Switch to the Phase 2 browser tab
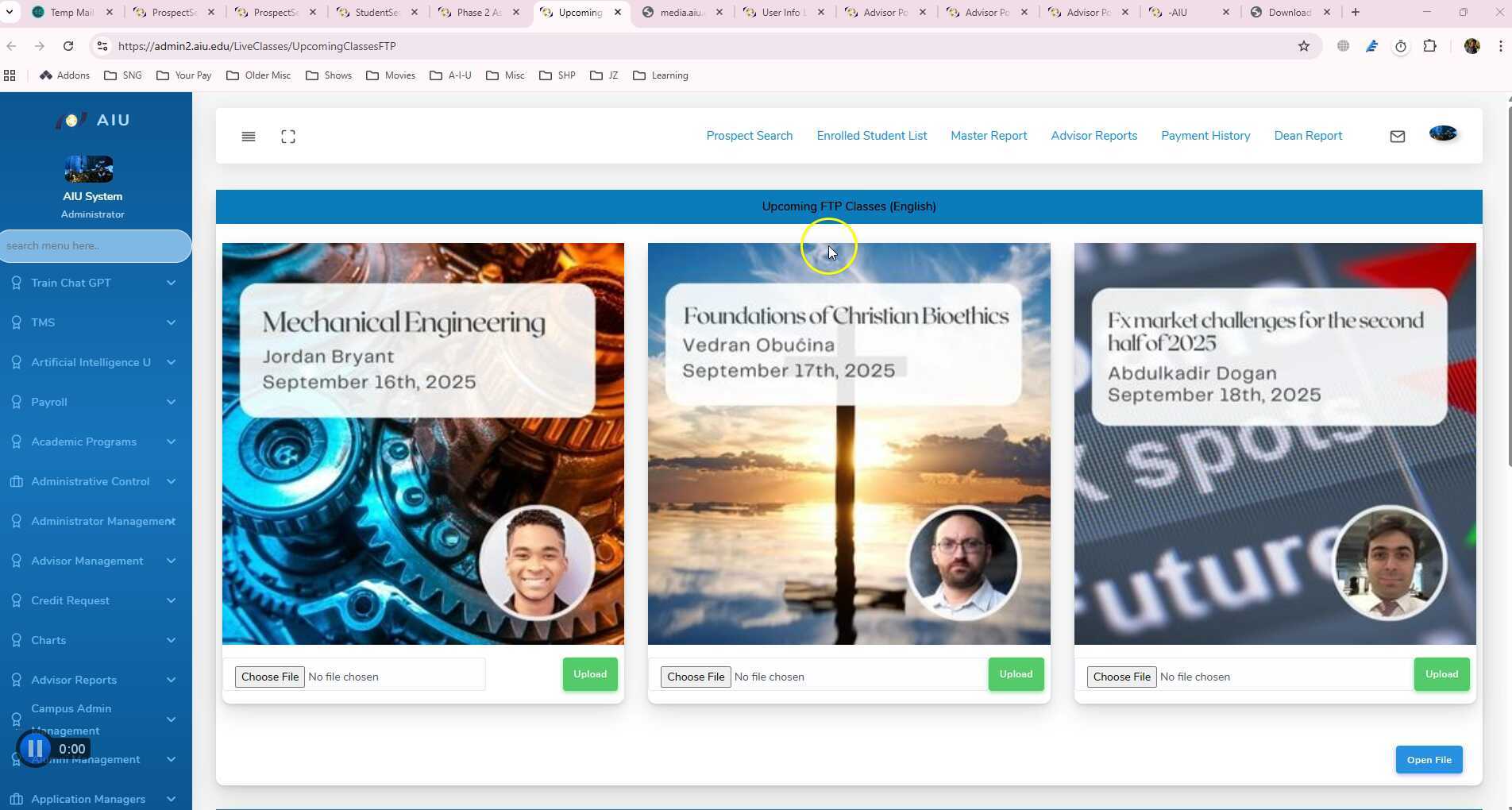This screenshot has height=810, width=1512. 478,12
